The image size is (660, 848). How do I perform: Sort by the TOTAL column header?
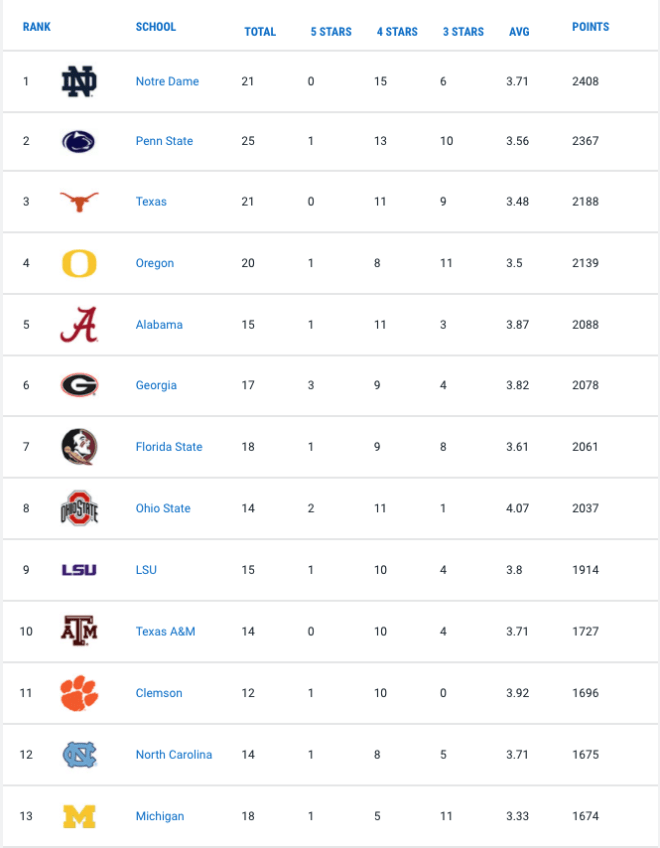point(260,31)
